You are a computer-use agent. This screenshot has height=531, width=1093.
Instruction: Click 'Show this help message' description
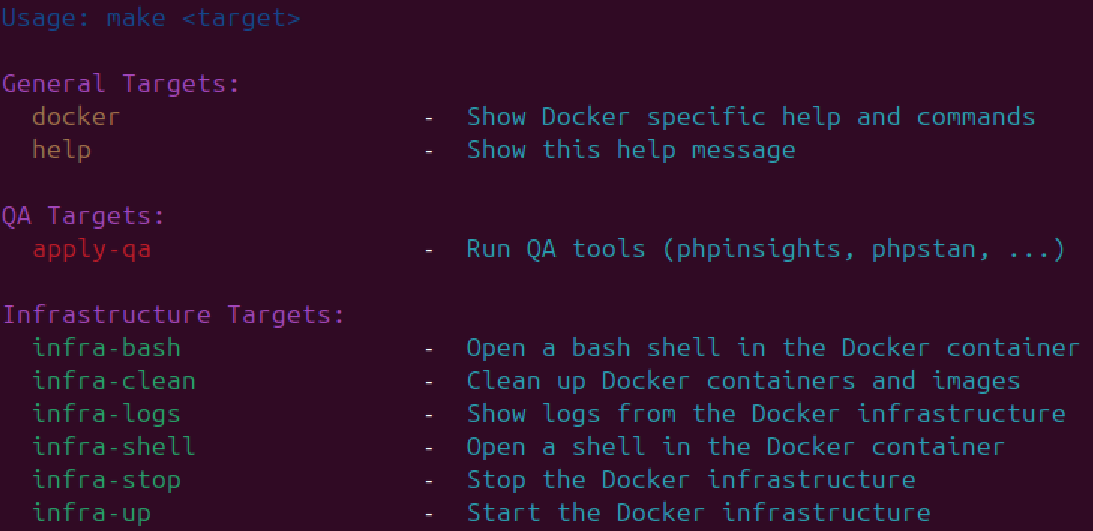click(x=630, y=150)
